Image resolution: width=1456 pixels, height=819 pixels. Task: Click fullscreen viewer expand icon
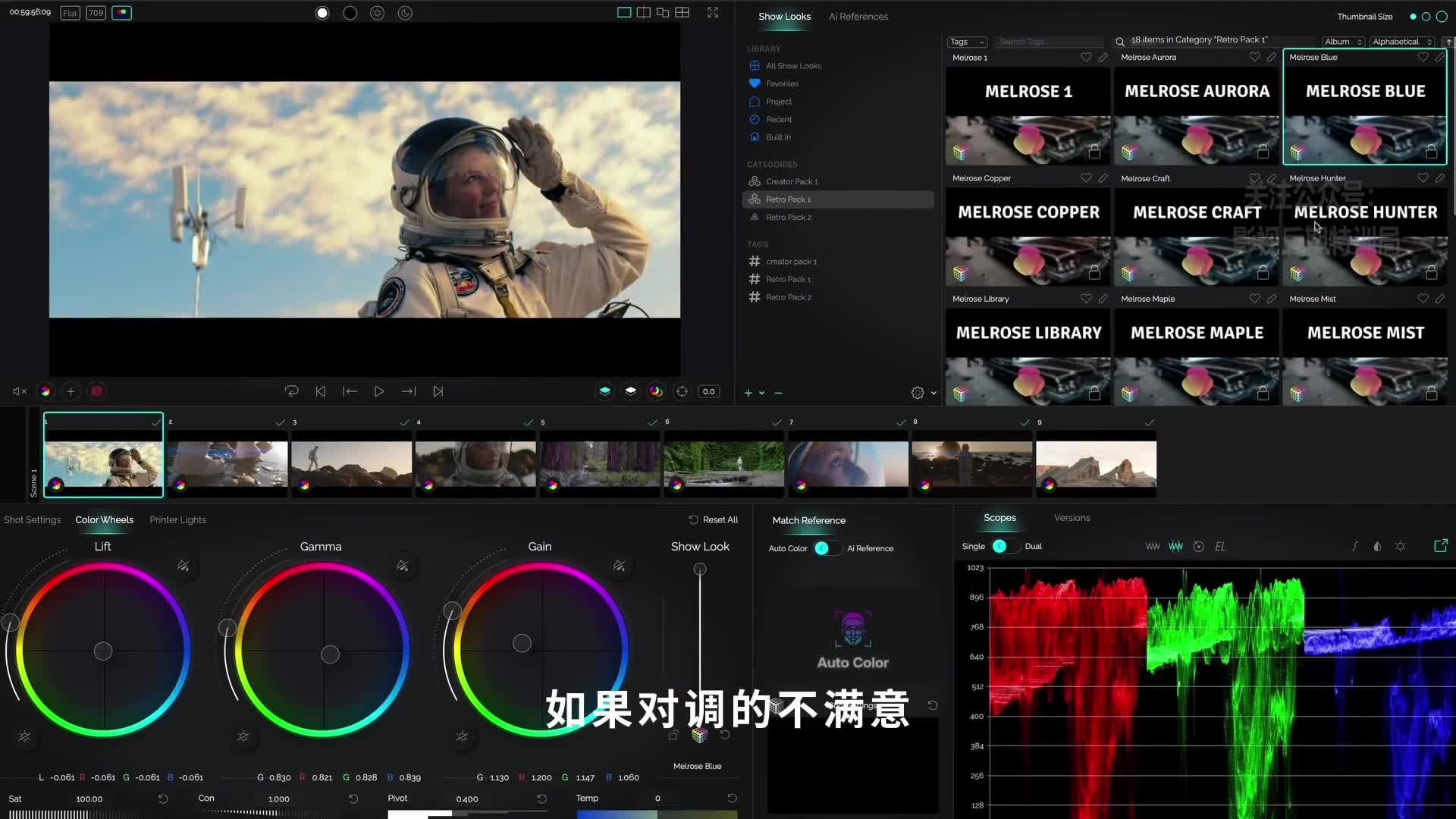[x=713, y=13]
